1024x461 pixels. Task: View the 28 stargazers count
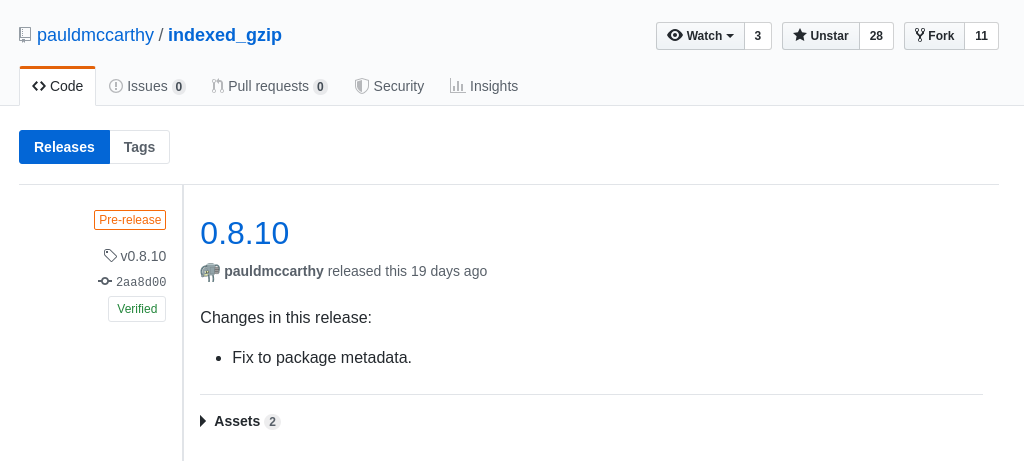876,36
